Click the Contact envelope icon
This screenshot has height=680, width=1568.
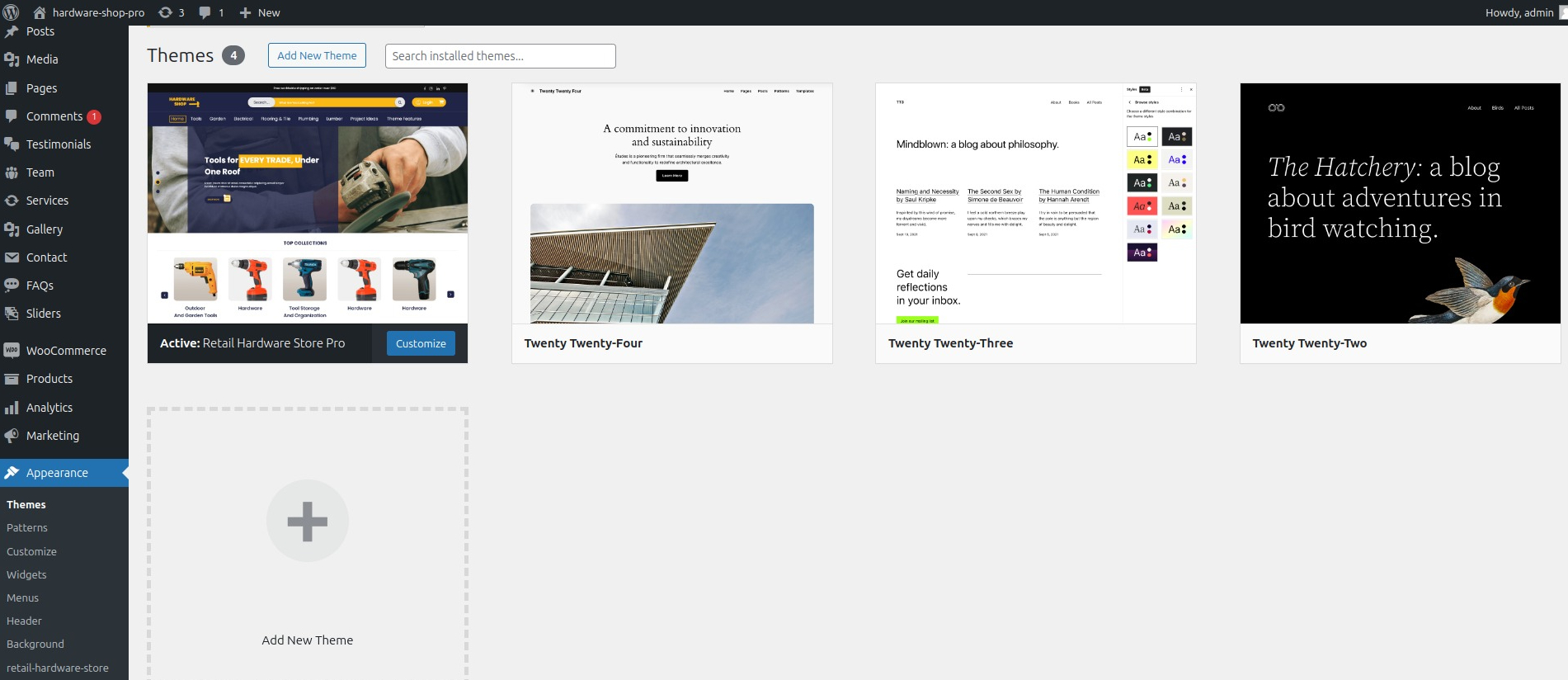pos(12,257)
